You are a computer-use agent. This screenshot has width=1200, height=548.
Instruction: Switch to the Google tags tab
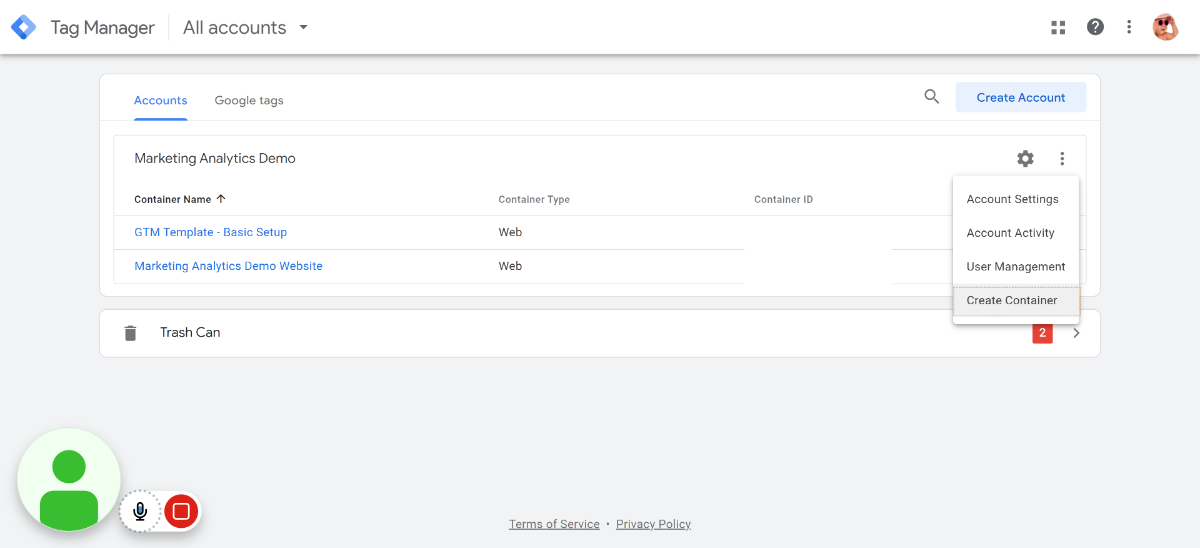pyautogui.click(x=249, y=100)
